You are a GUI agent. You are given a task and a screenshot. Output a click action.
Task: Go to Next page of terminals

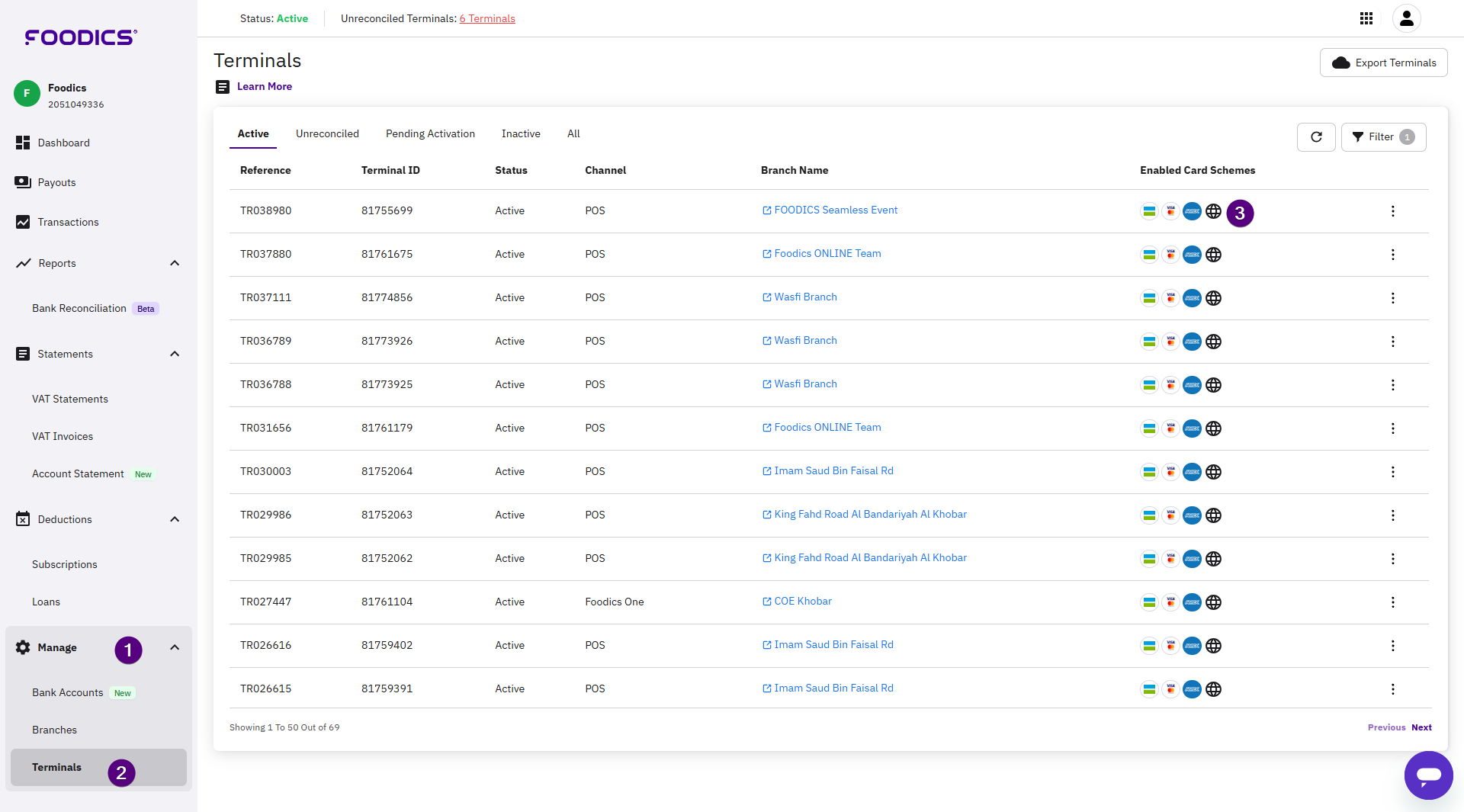(1421, 727)
